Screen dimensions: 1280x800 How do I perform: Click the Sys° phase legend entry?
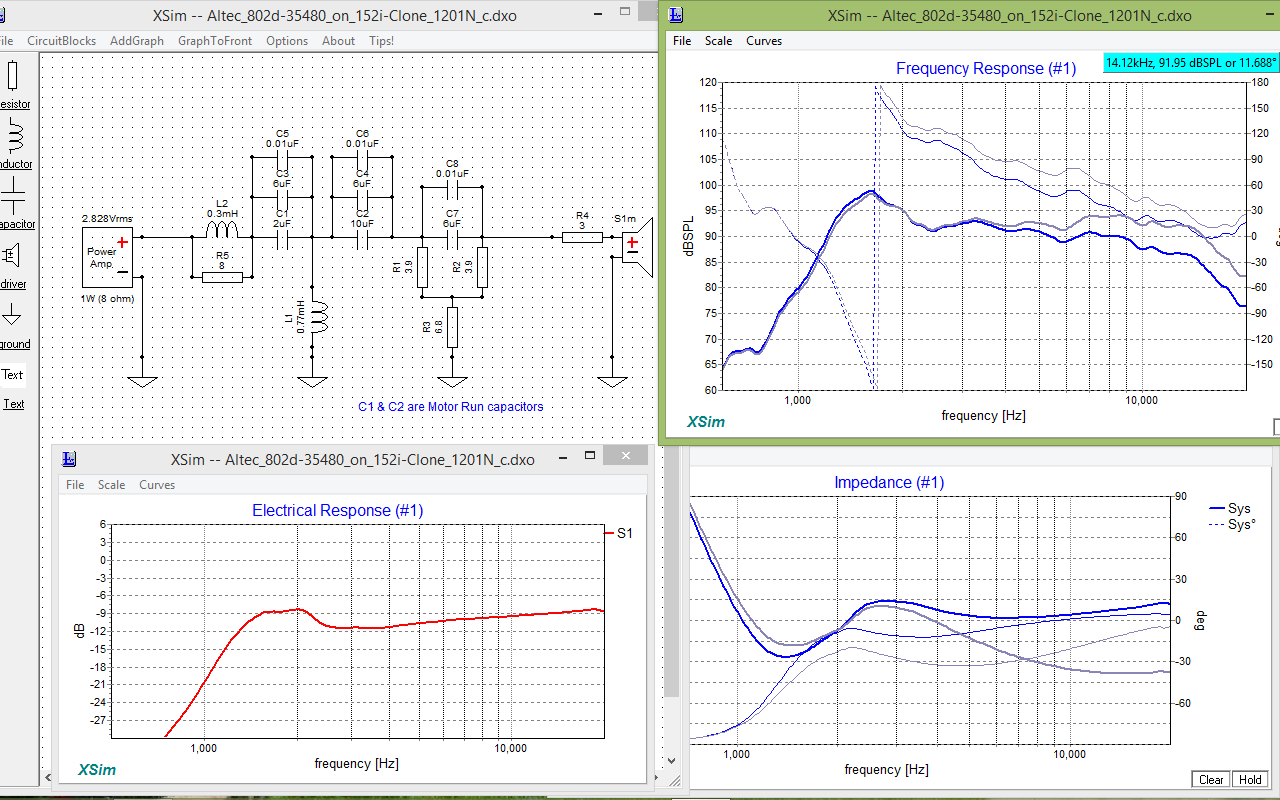(1232, 524)
